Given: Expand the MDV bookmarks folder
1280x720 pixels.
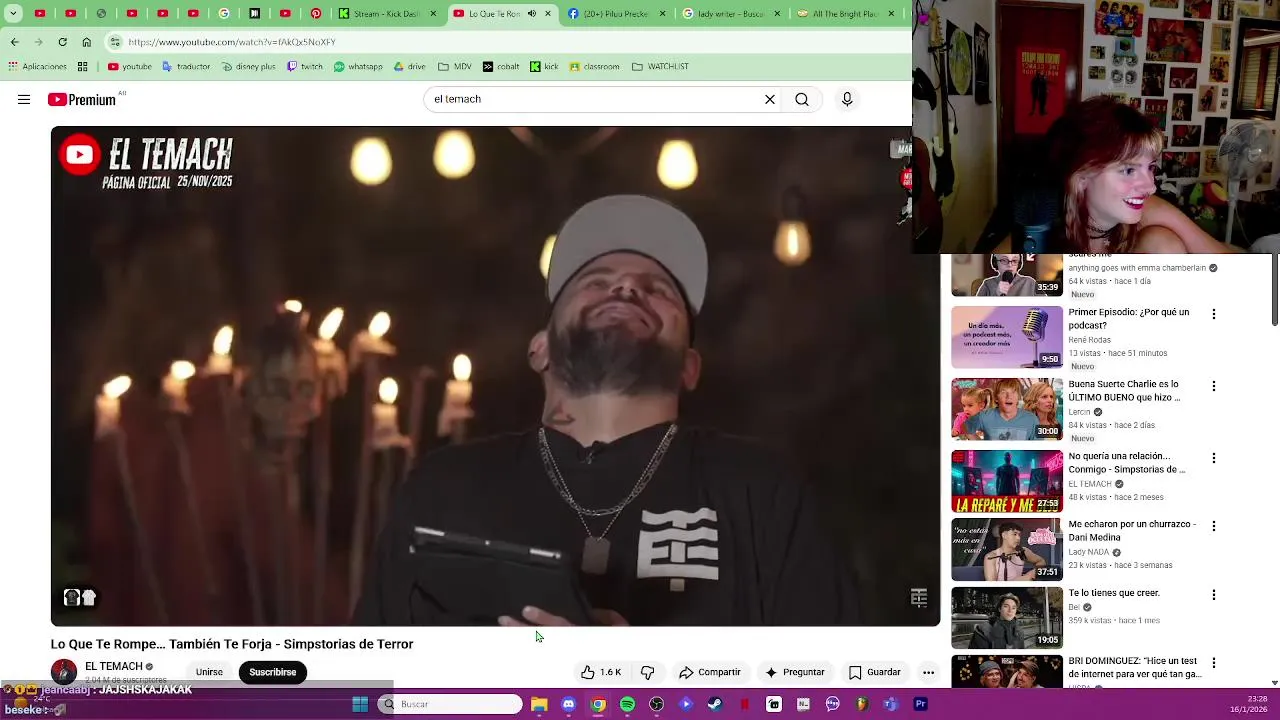Looking at the screenshot, I should click(x=454, y=67).
